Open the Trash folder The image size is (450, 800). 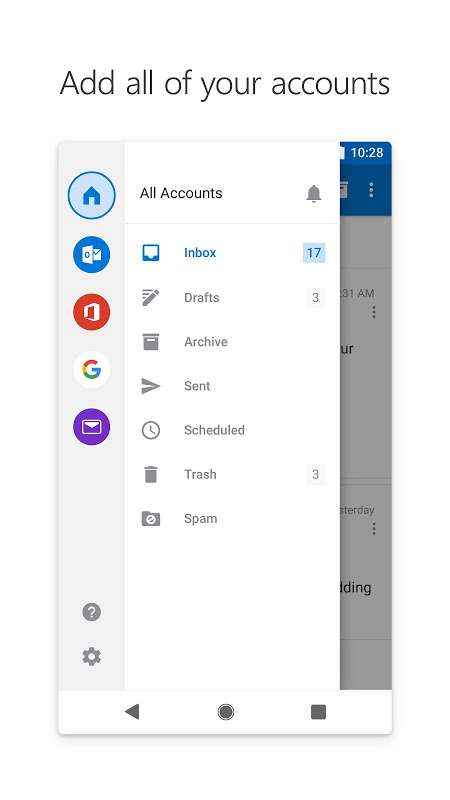pyautogui.click(x=232, y=474)
